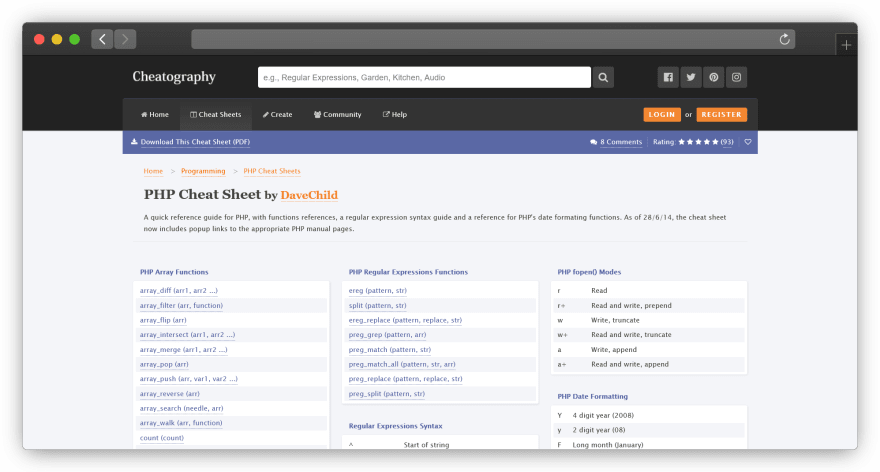880x472 pixels.
Task: Click Programming in the breadcrumb
Action: 203,171
